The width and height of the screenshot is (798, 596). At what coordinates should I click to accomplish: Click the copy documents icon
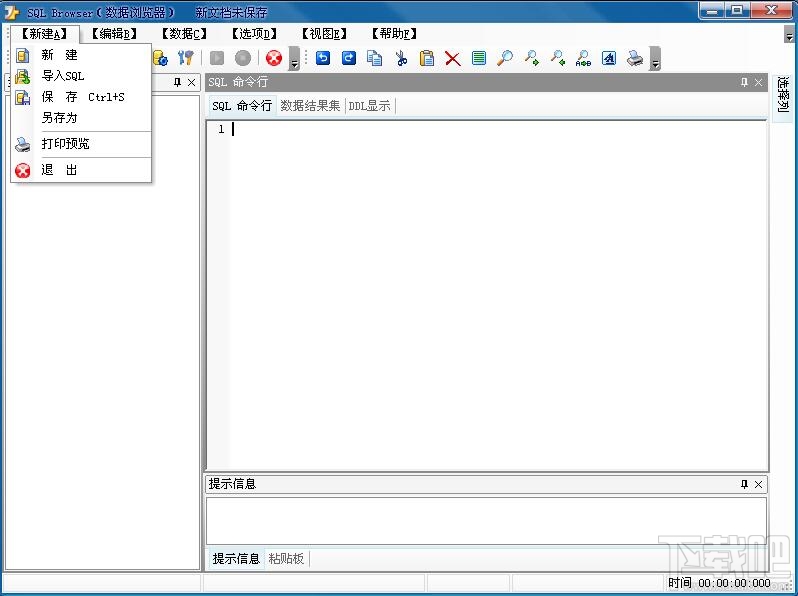[375, 58]
